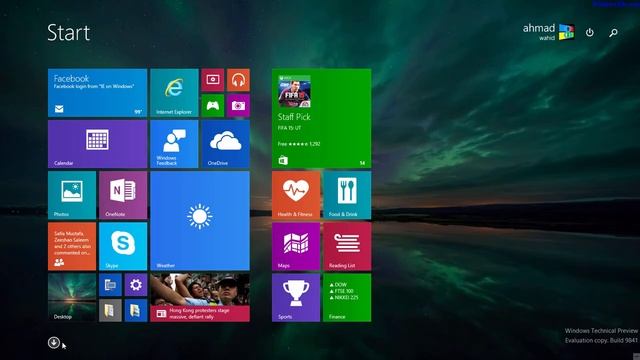Open the Store Staff Pick tile
This screenshot has width=640, height=360.
click(322, 118)
